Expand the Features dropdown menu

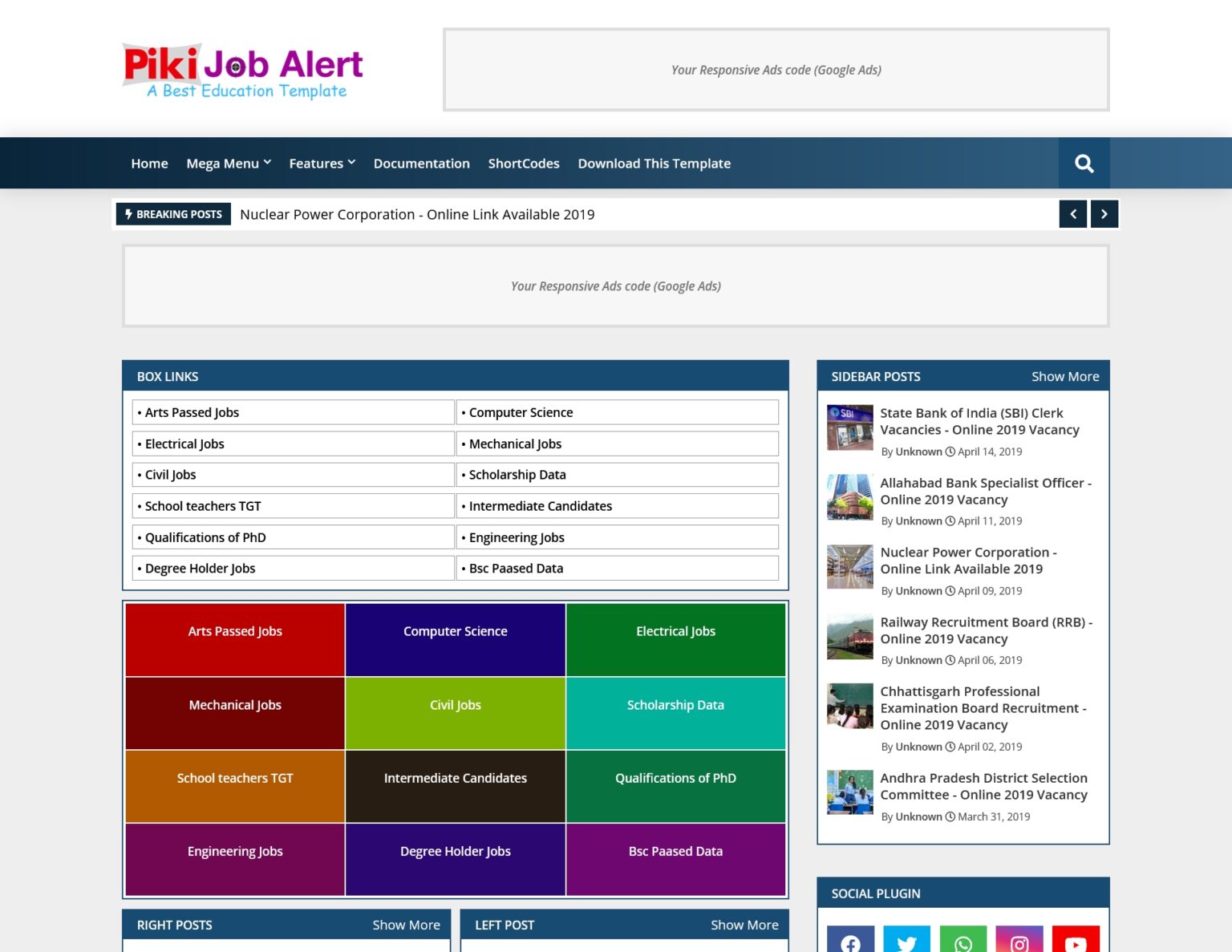click(x=322, y=164)
